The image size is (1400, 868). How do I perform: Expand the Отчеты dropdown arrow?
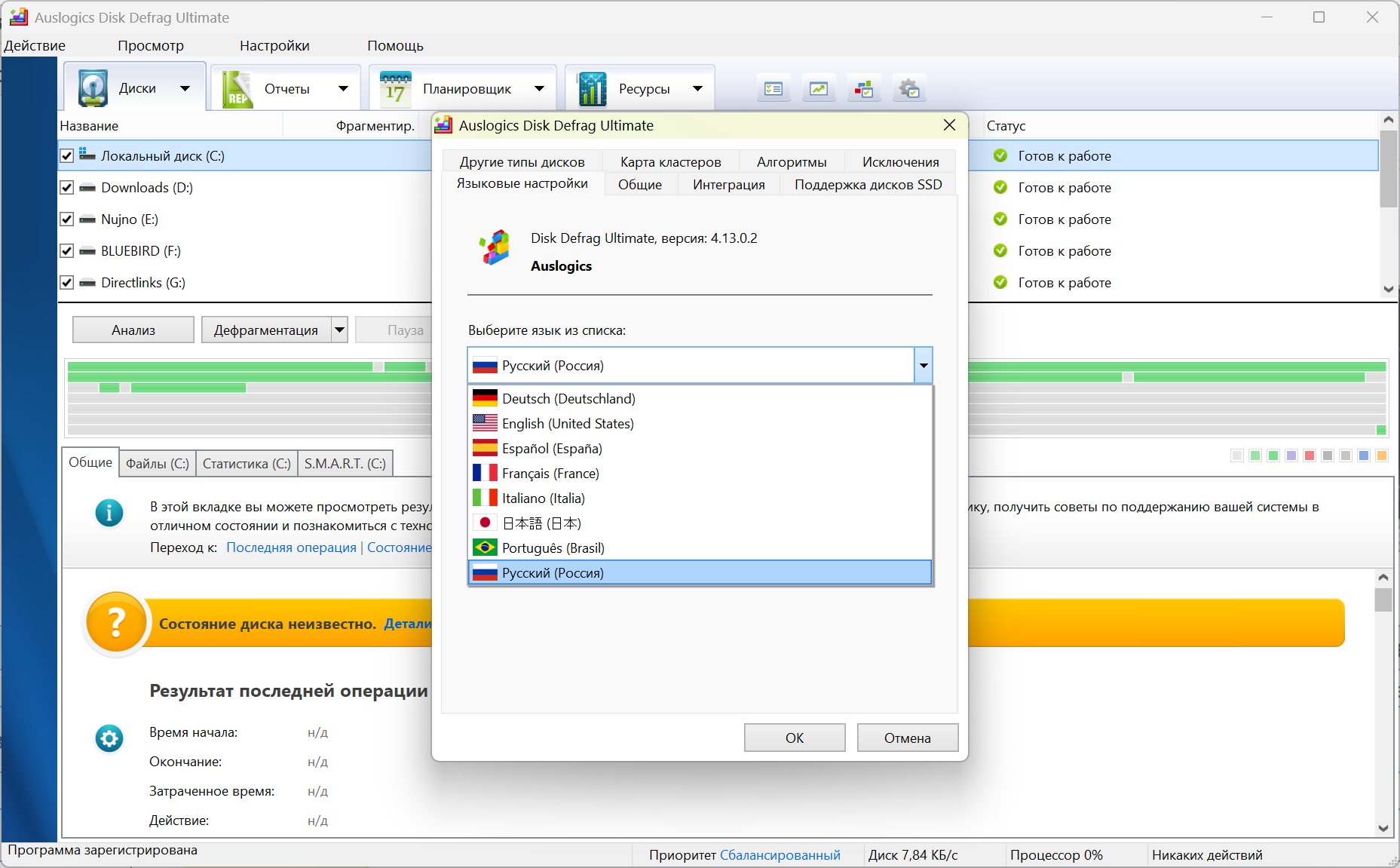pos(343,89)
